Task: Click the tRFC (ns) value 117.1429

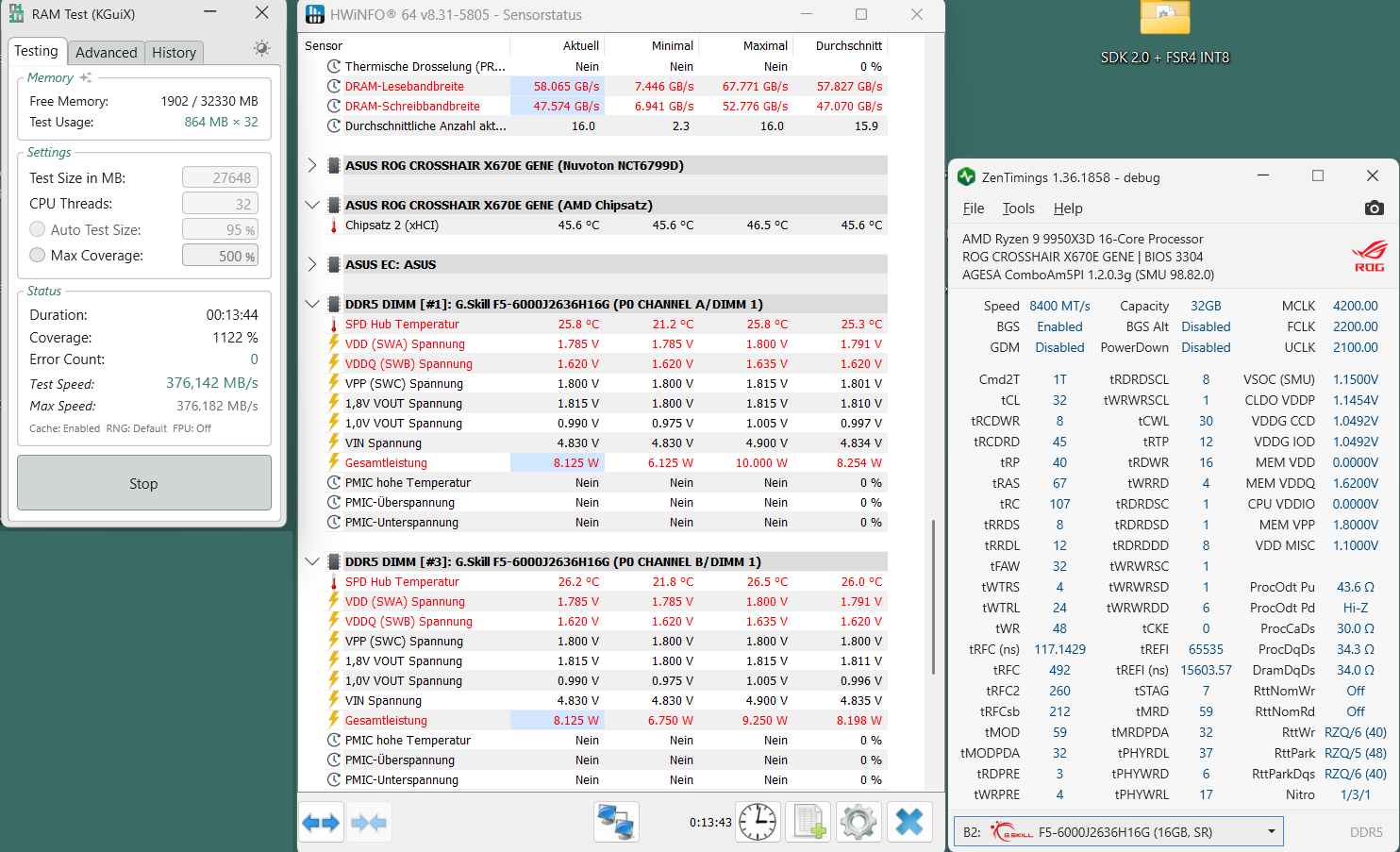Action: (1059, 649)
